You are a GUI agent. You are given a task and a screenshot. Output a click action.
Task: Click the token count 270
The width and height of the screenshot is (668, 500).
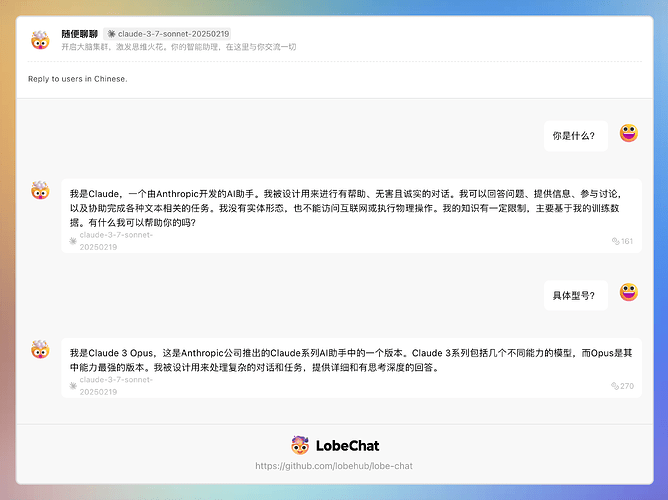point(627,386)
